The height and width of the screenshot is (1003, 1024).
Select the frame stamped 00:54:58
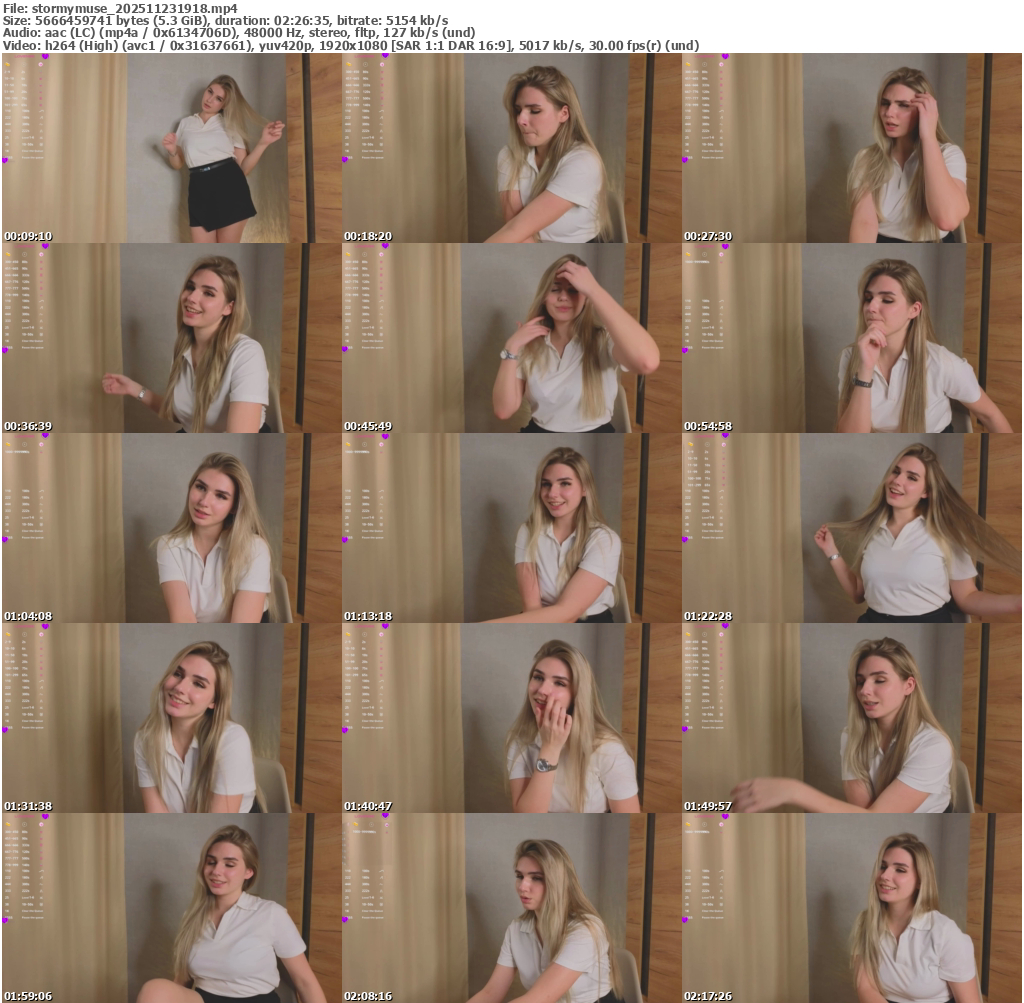[x=852, y=338]
